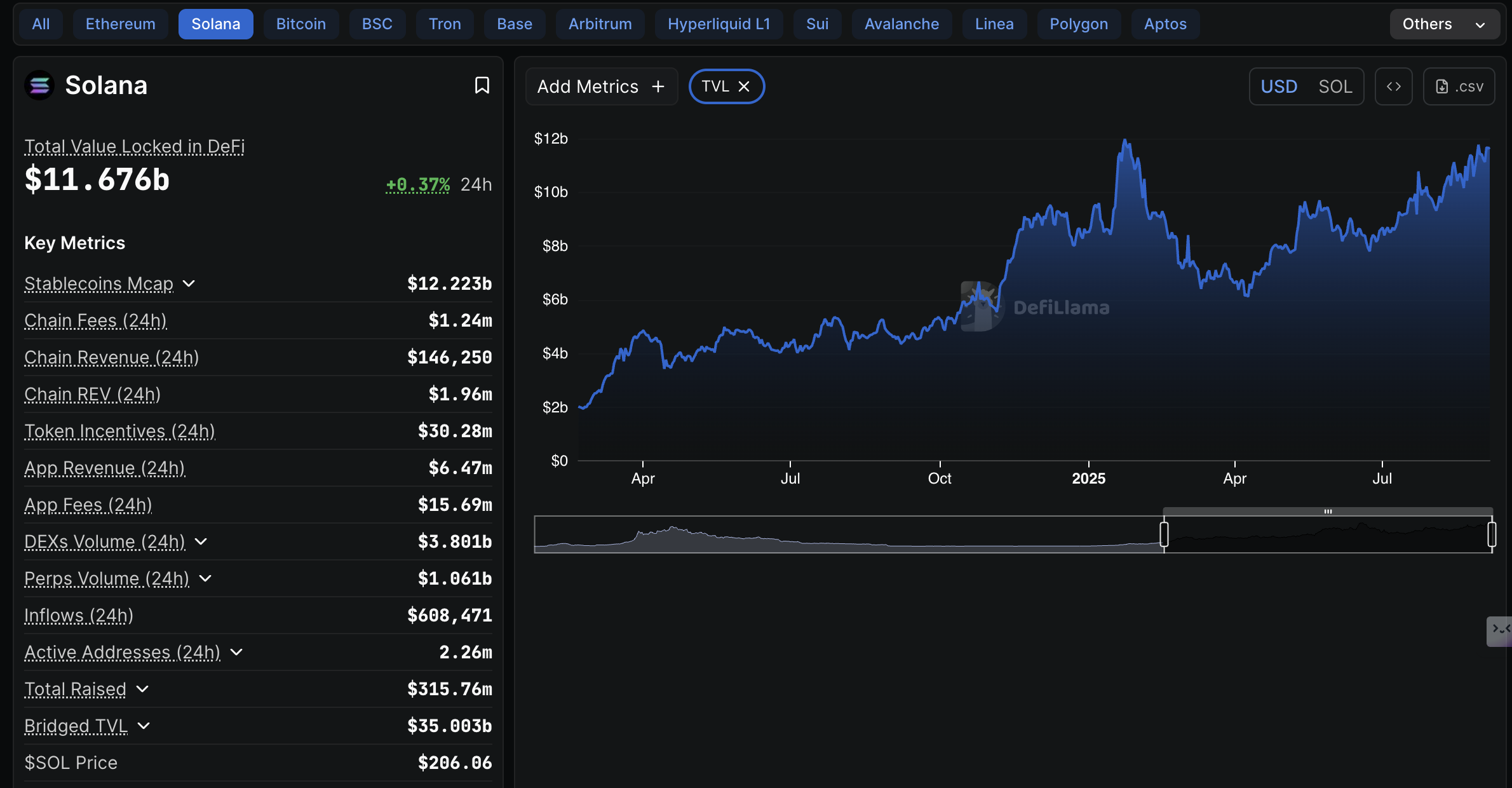
Task: Toggle the TVL metric pill
Action: (x=719, y=86)
